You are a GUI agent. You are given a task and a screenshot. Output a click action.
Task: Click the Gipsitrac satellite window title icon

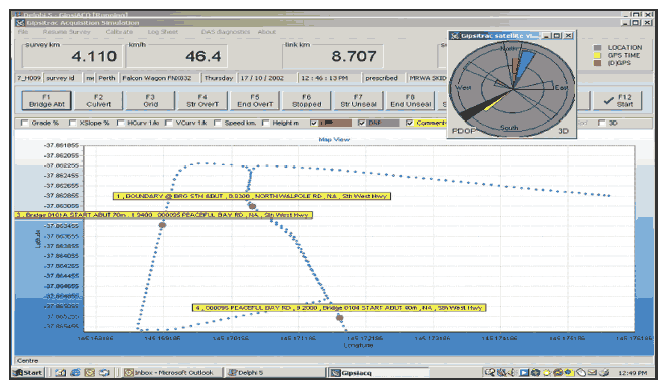[455, 36]
